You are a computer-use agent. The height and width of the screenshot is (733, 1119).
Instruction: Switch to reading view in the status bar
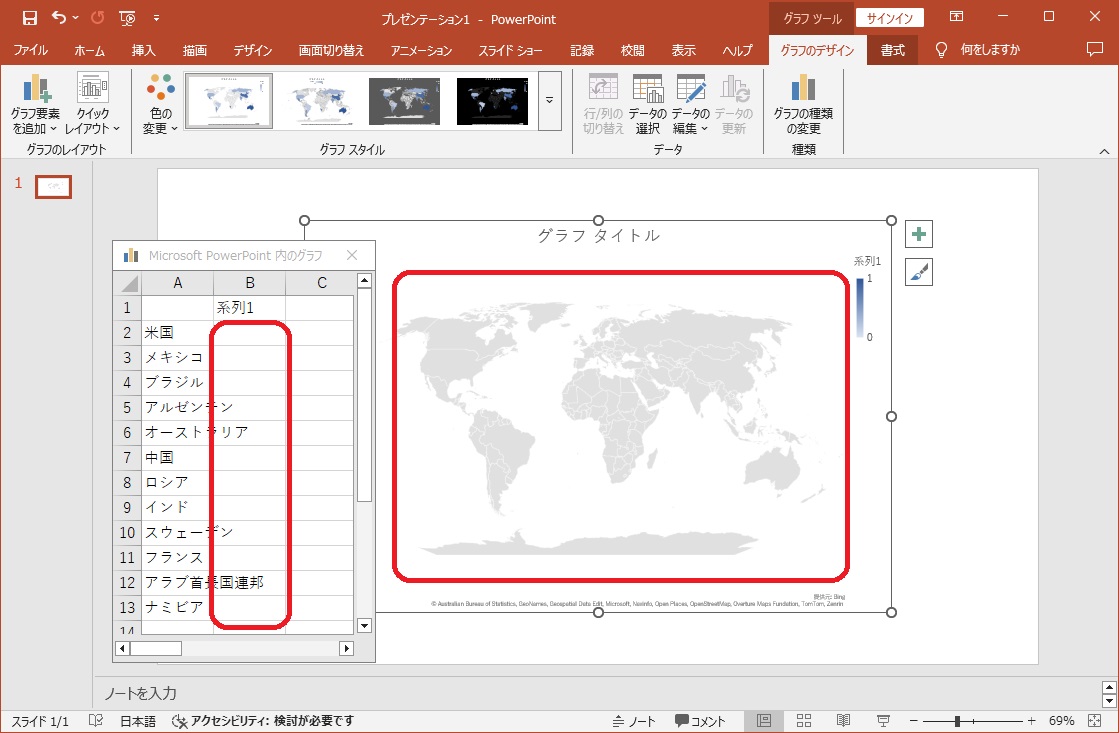[843, 721]
